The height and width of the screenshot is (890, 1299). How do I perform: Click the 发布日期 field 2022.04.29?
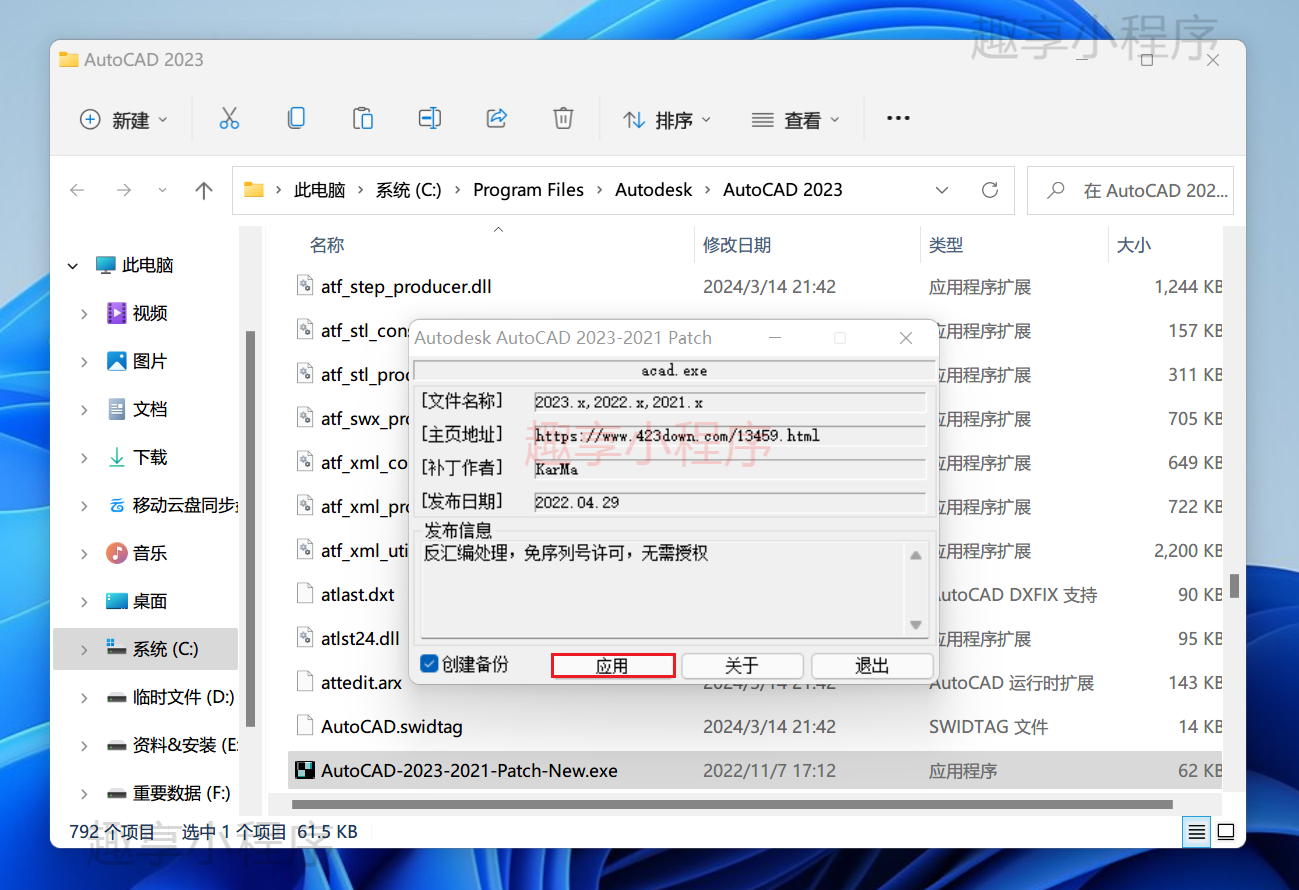(730, 502)
